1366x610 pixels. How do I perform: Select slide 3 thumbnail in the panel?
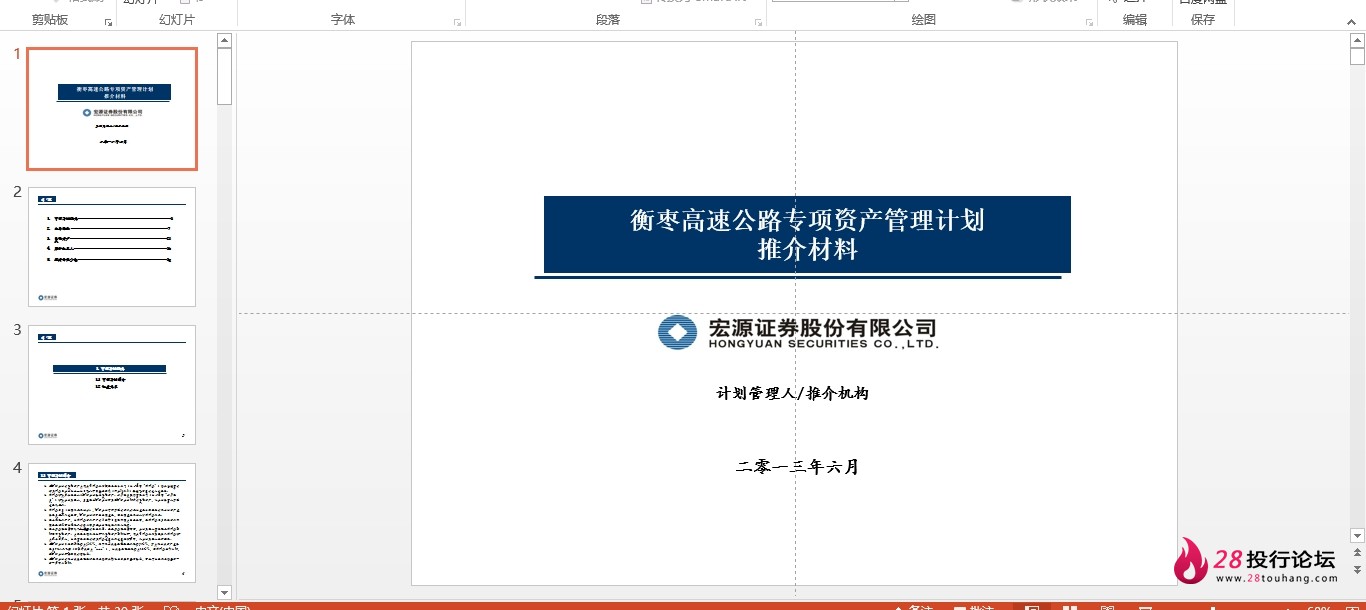[x=112, y=385]
